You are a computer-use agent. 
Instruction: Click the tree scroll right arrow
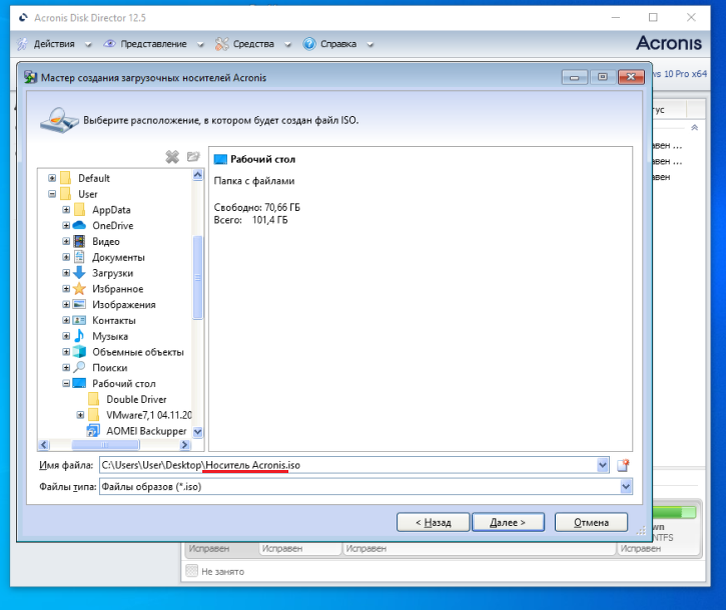[x=185, y=445]
